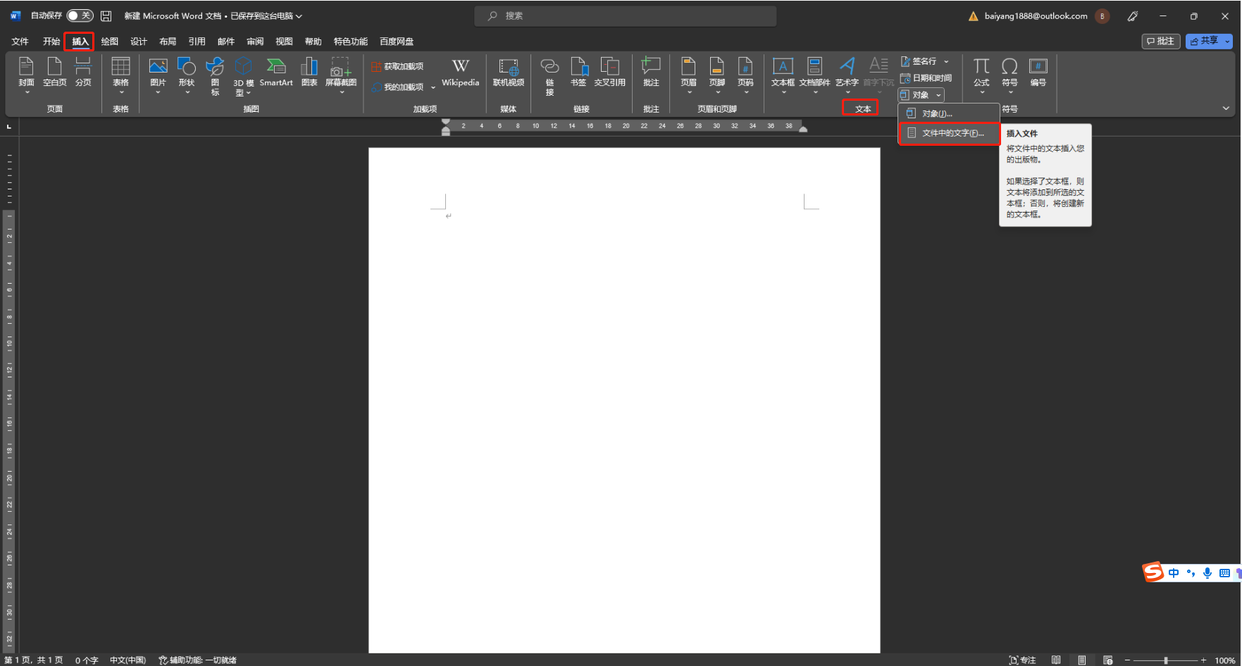
Task: Click the Wikipedia add-in icon
Action: click(460, 71)
